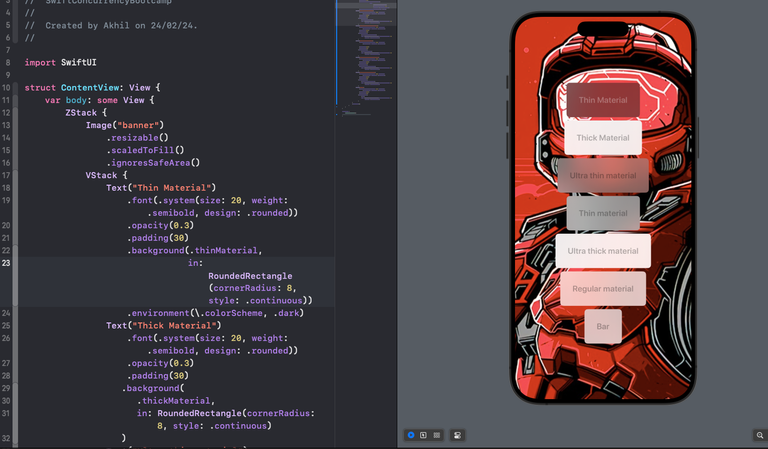Screen dimensions: 768x449
Task: Click the "Thin Material" label in preview
Action: click(x=603, y=100)
